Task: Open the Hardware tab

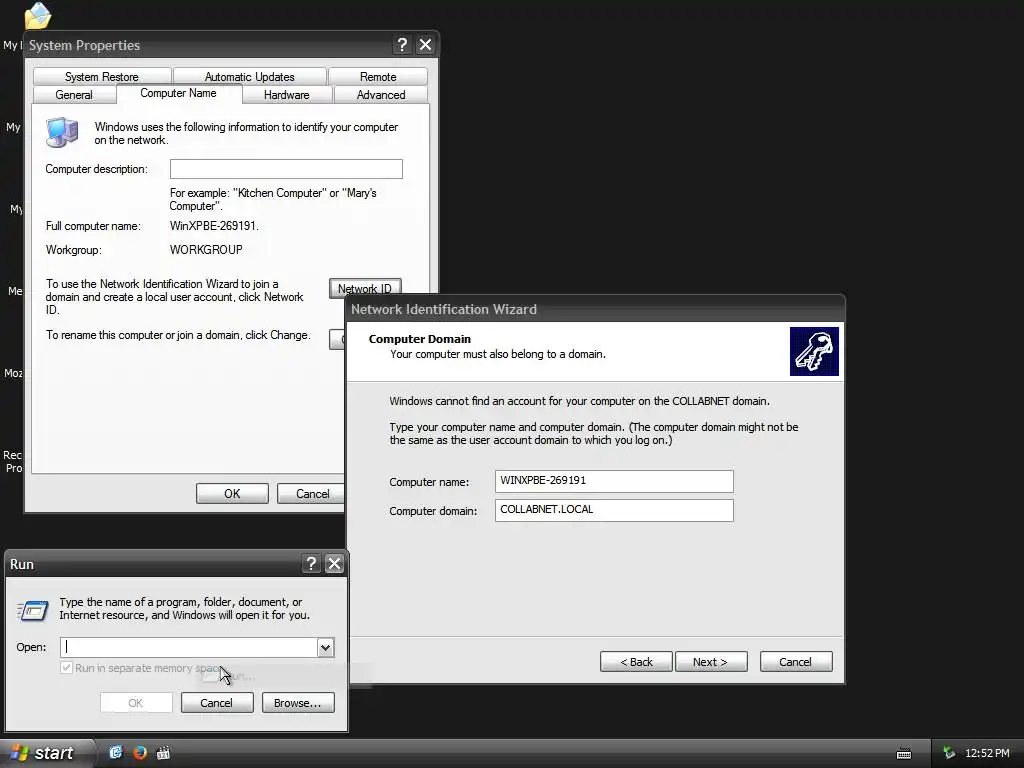Action: click(x=287, y=95)
